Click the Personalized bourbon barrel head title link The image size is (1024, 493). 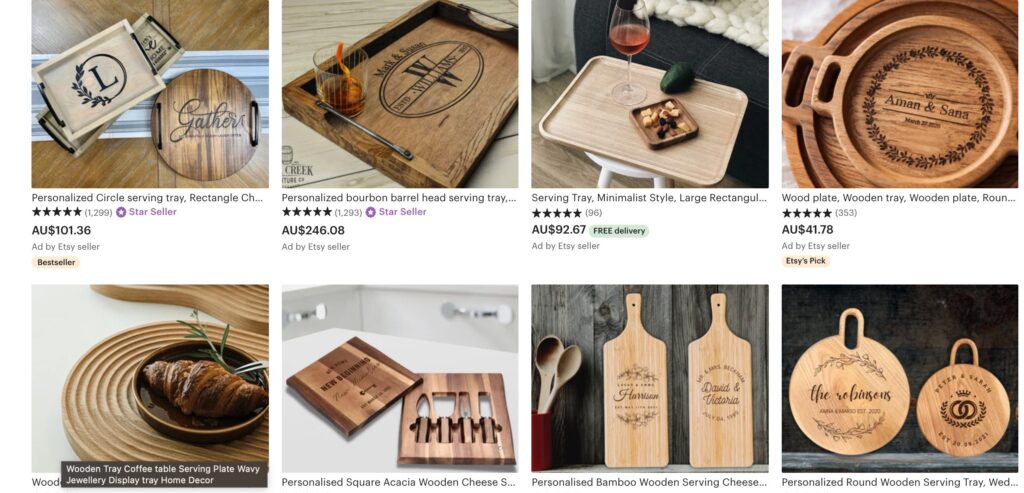[x=399, y=198]
